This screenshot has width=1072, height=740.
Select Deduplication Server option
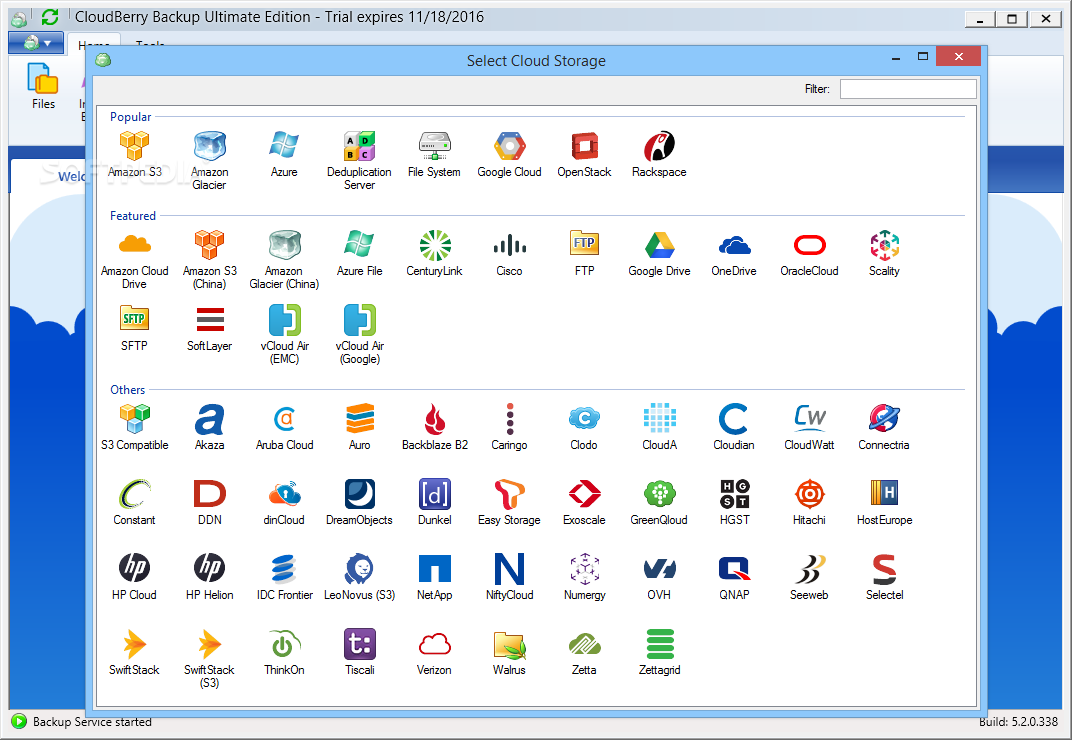pyautogui.click(x=359, y=161)
